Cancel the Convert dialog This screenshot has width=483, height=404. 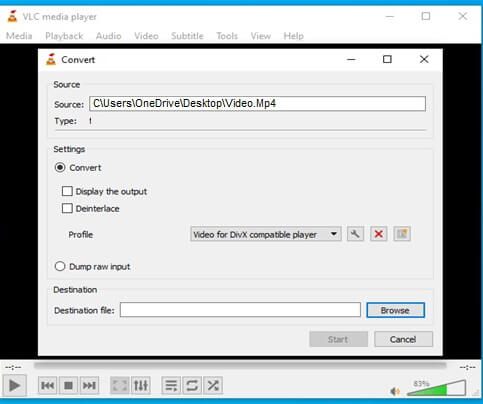click(x=403, y=339)
